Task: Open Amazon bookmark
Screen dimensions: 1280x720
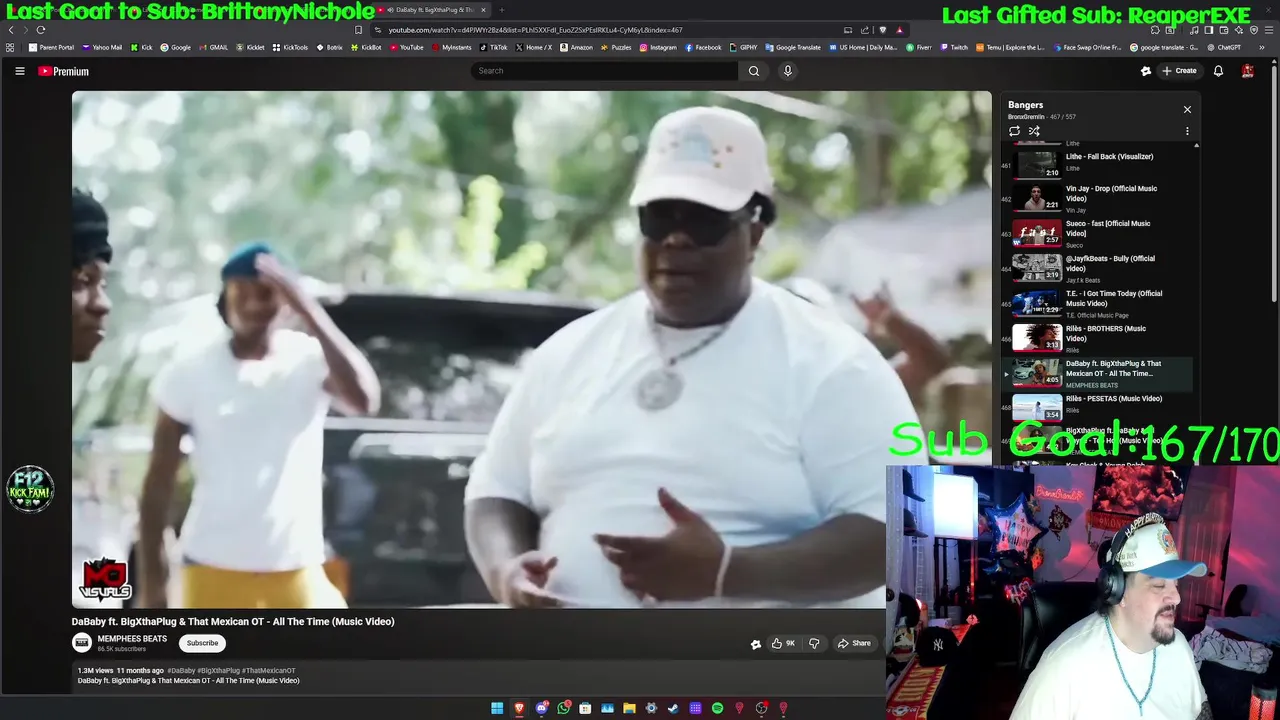Action: coord(576,47)
